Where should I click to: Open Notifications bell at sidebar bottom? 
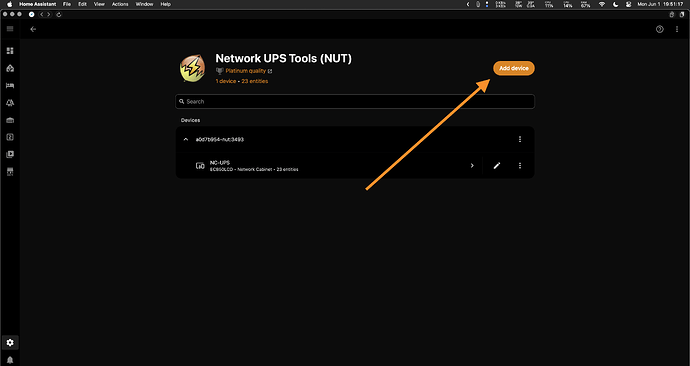[x=10, y=360]
